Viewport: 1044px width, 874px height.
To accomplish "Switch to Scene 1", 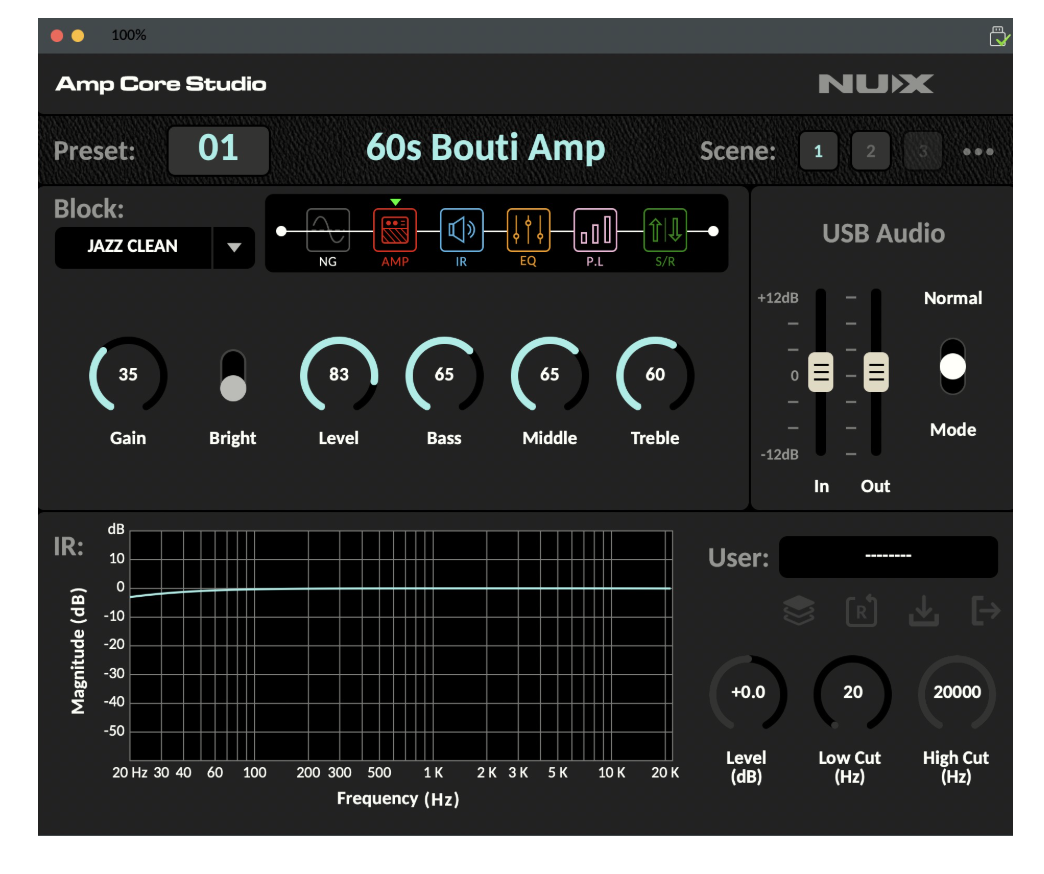I will click(x=819, y=152).
